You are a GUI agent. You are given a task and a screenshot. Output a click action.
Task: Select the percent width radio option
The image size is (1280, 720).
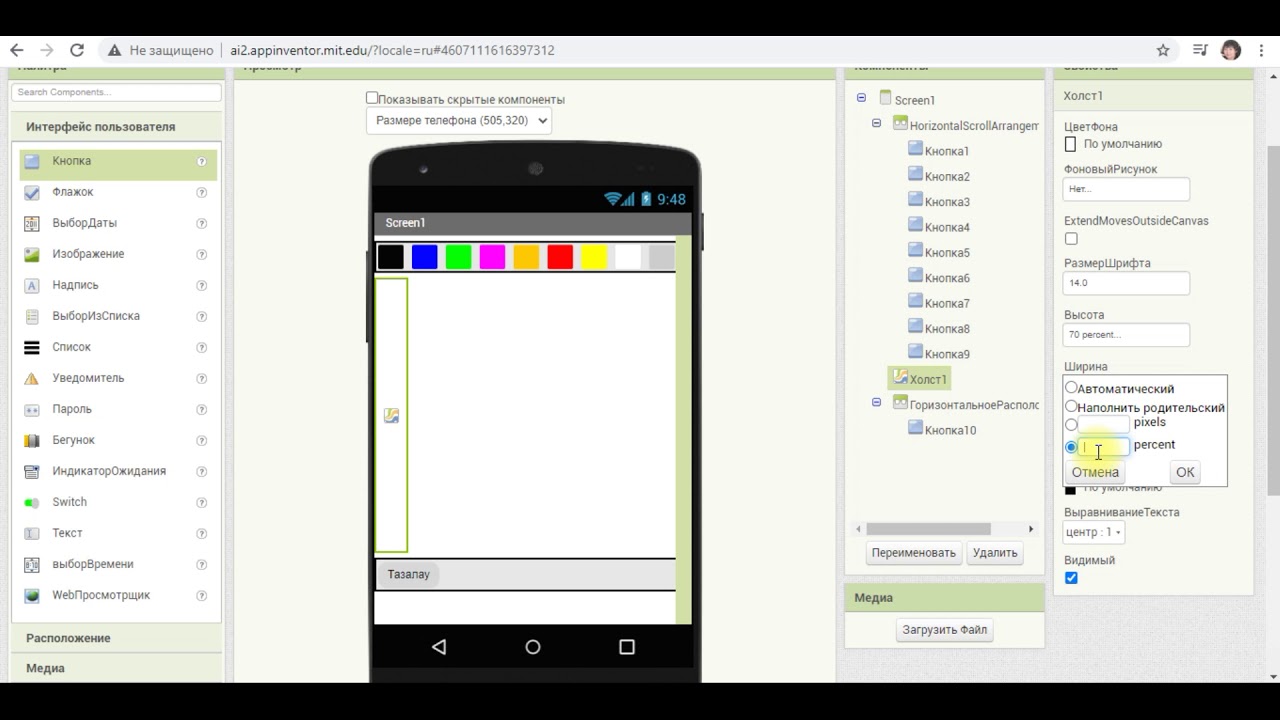pyautogui.click(x=1071, y=447)
